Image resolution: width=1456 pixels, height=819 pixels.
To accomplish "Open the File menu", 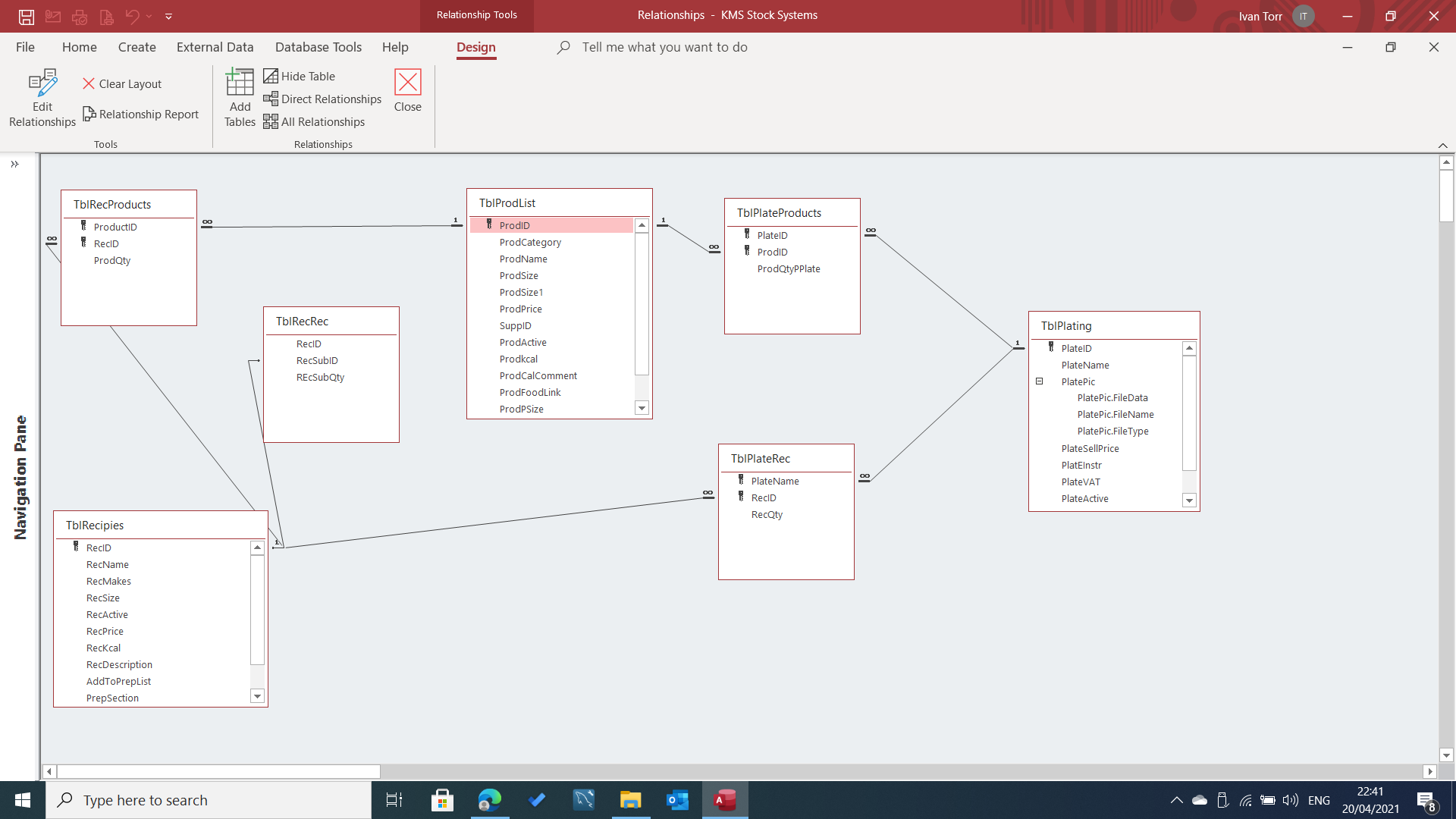I will [25, 47].
